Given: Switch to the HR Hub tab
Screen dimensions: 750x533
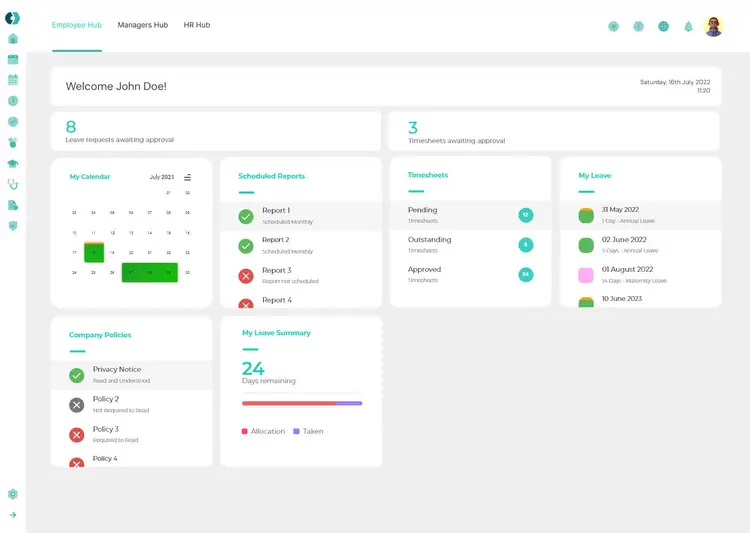Looking at the screenshot, I should [x=196, y=25].
